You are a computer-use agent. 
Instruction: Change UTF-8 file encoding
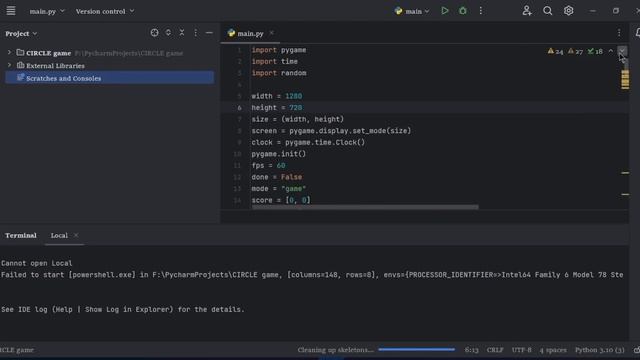click(x=521, y=350)
